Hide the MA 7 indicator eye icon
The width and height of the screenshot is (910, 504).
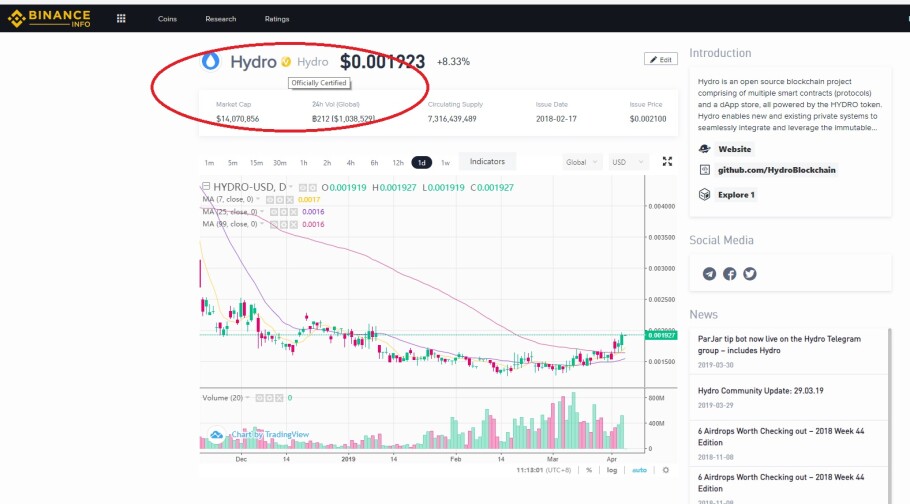tap(270, 200)
